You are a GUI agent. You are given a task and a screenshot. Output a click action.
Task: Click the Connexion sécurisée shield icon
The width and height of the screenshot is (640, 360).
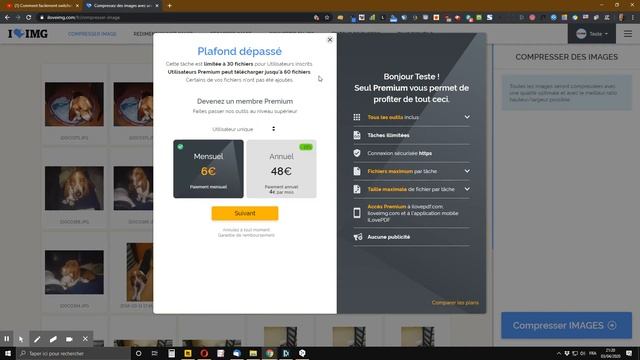click(357, 153)
